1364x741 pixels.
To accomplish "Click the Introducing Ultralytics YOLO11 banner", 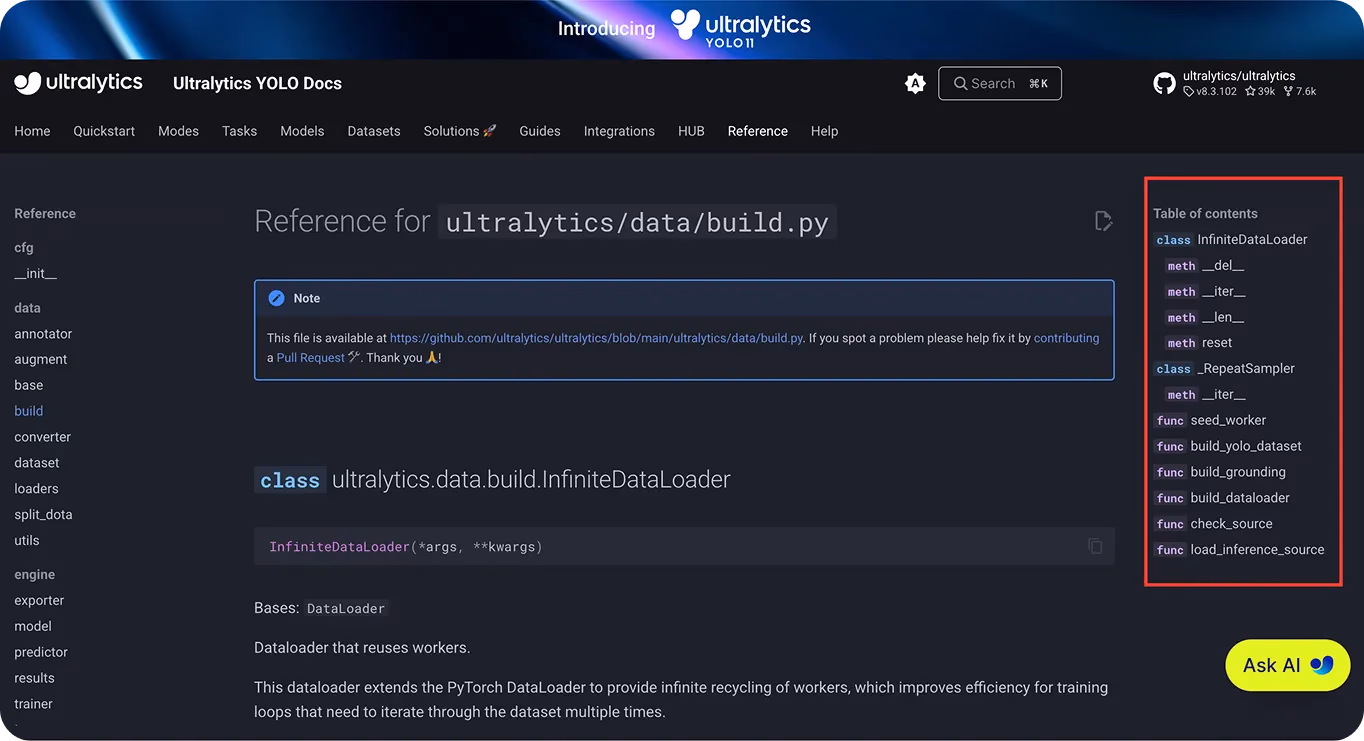I will [x=684, y=27].
